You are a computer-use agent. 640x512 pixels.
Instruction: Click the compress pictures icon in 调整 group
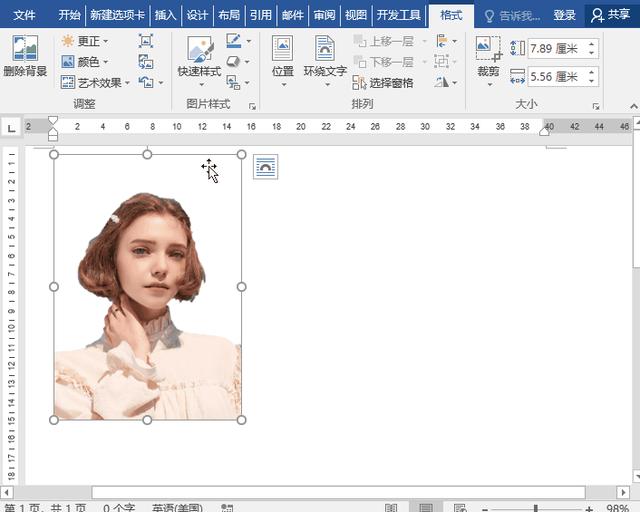[x=146, y=41]
